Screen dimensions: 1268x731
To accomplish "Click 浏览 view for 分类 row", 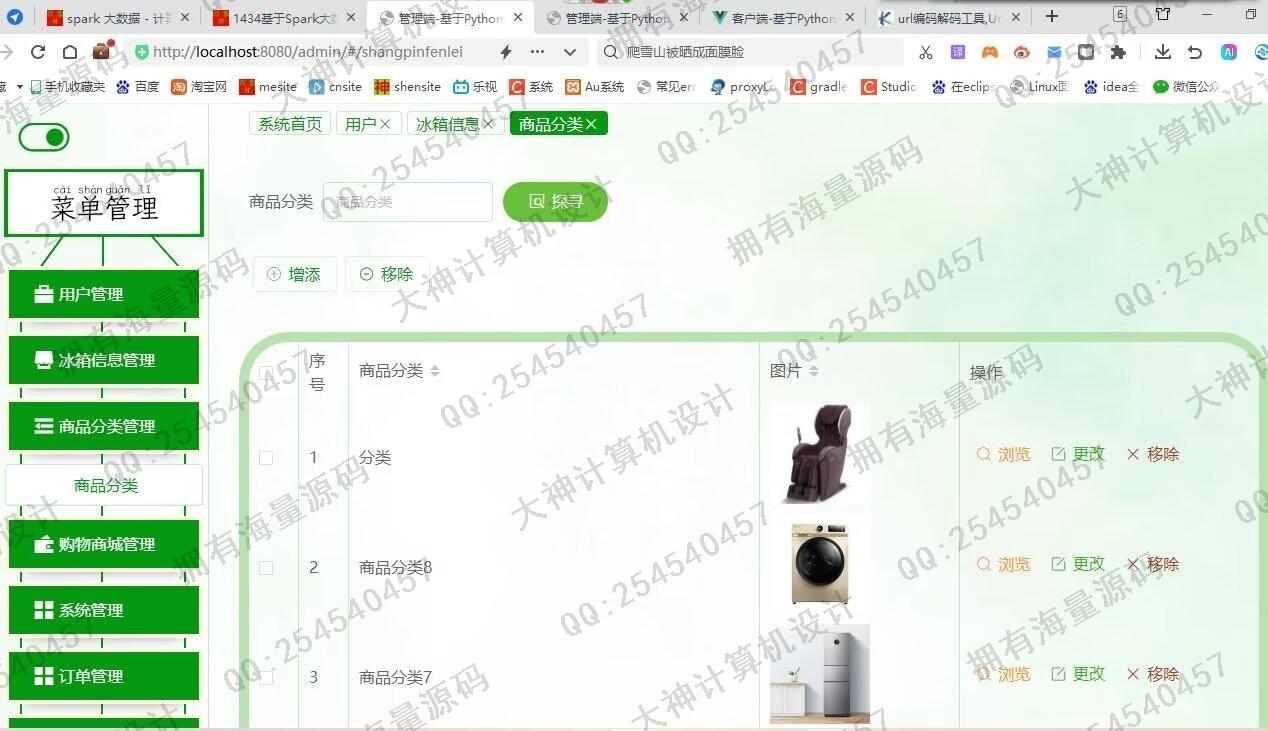I will 1003,454.
